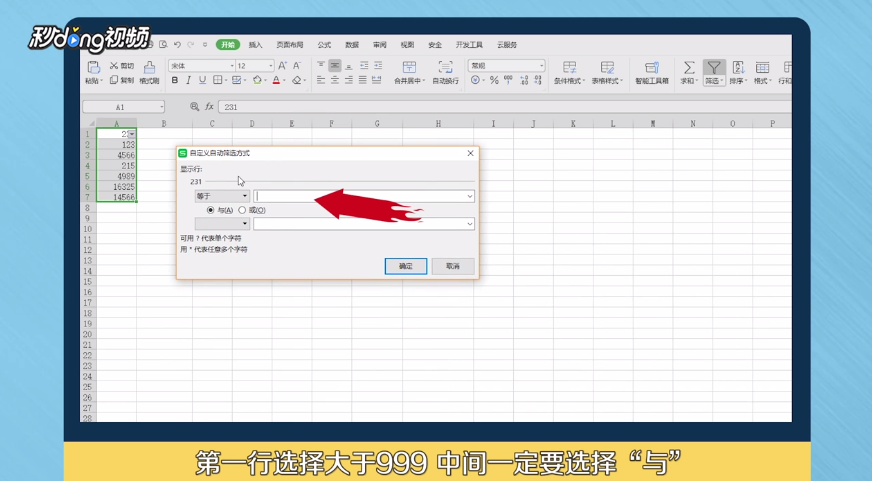872x481 pixels.
Task: Open the font name 宋体 dropdown
Action: (x=232, y=66)
